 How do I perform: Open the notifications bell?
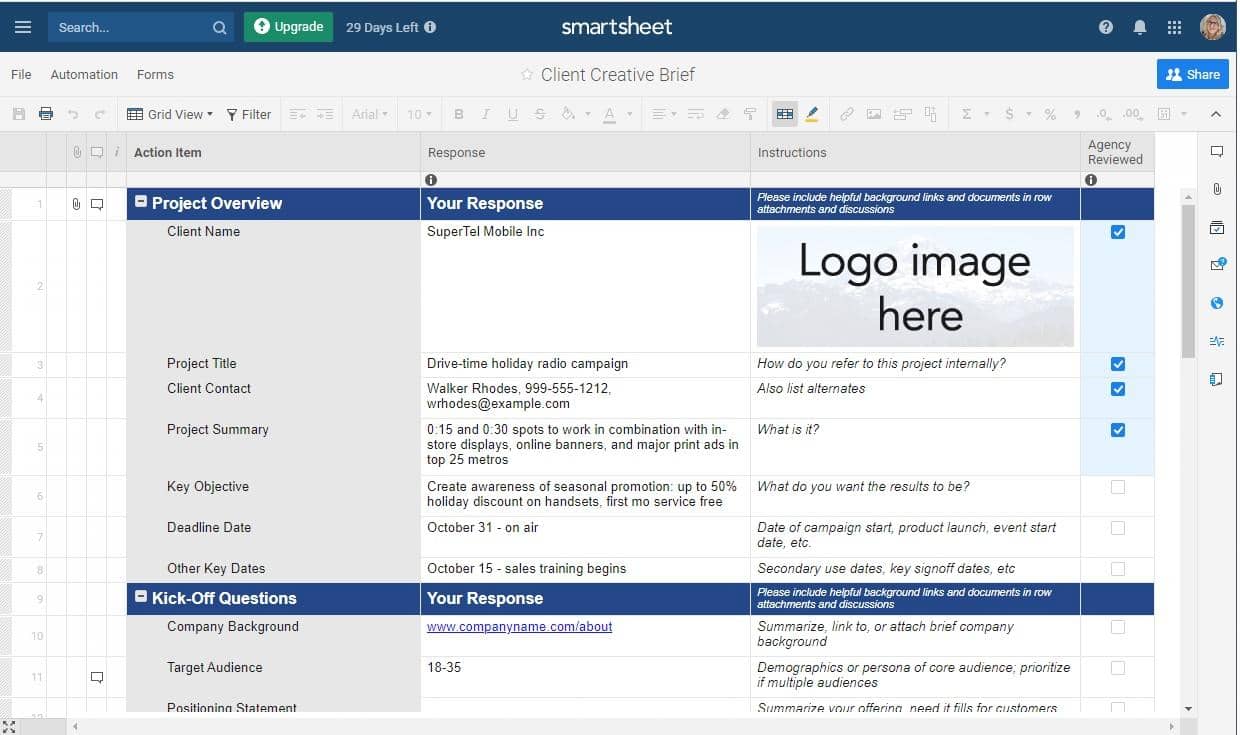[x=1140, y=27]
